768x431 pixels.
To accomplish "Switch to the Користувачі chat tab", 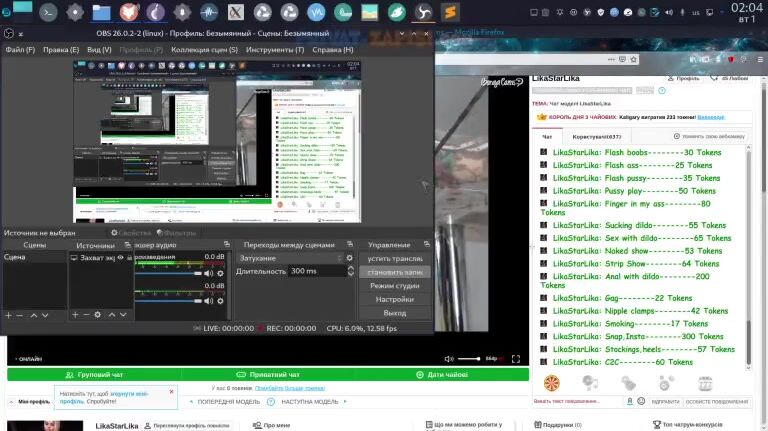I will 597,137.
